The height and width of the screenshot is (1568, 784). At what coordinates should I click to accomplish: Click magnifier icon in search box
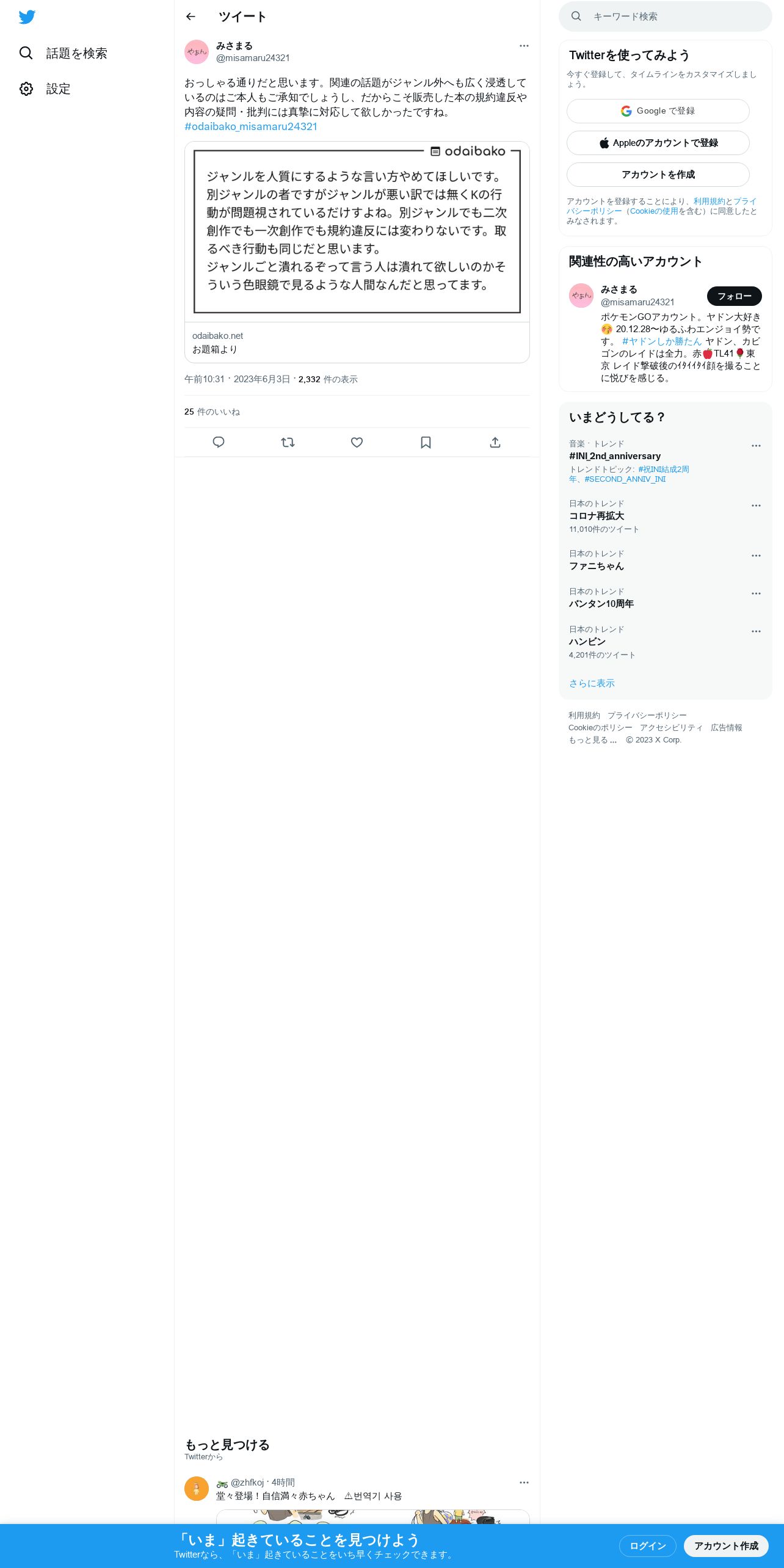[x=576, y=16]
